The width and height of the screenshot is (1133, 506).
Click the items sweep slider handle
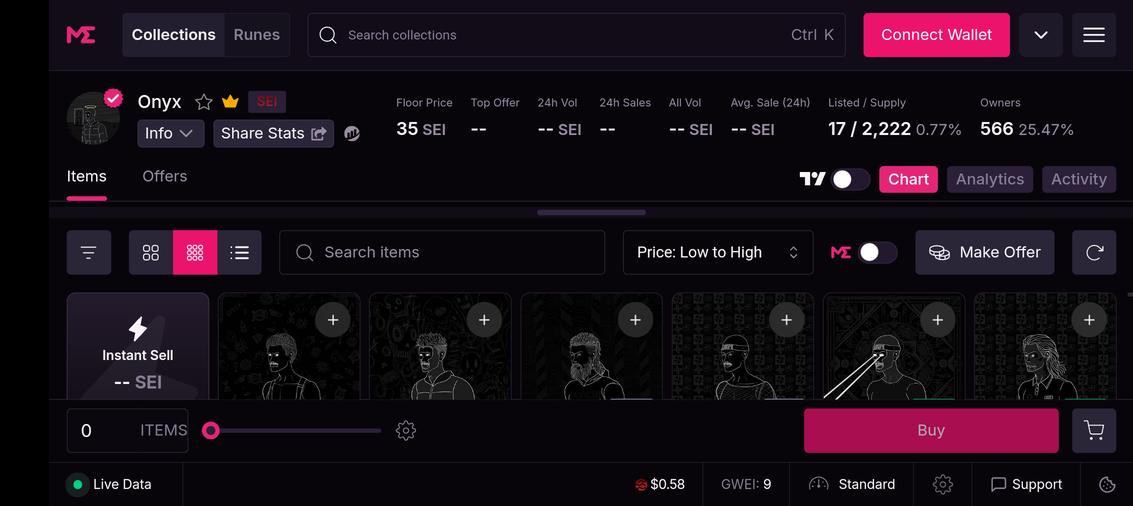click(x=211, y=431)
